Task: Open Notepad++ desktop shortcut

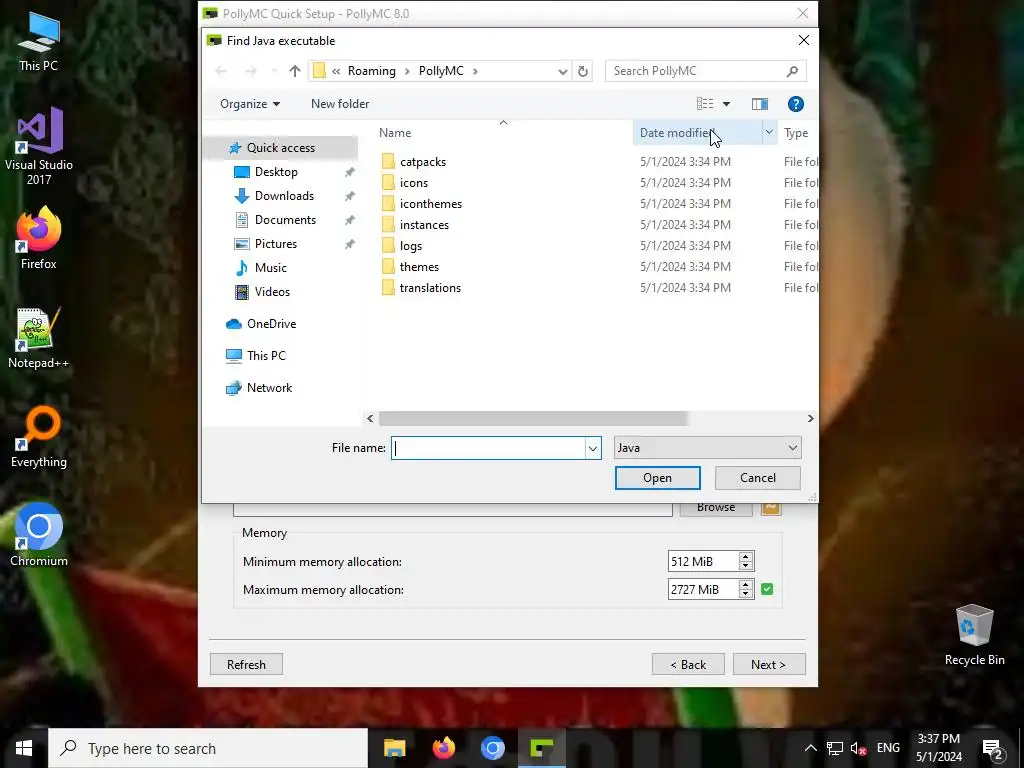Action: pyautogui.click(x=39, y=338)
